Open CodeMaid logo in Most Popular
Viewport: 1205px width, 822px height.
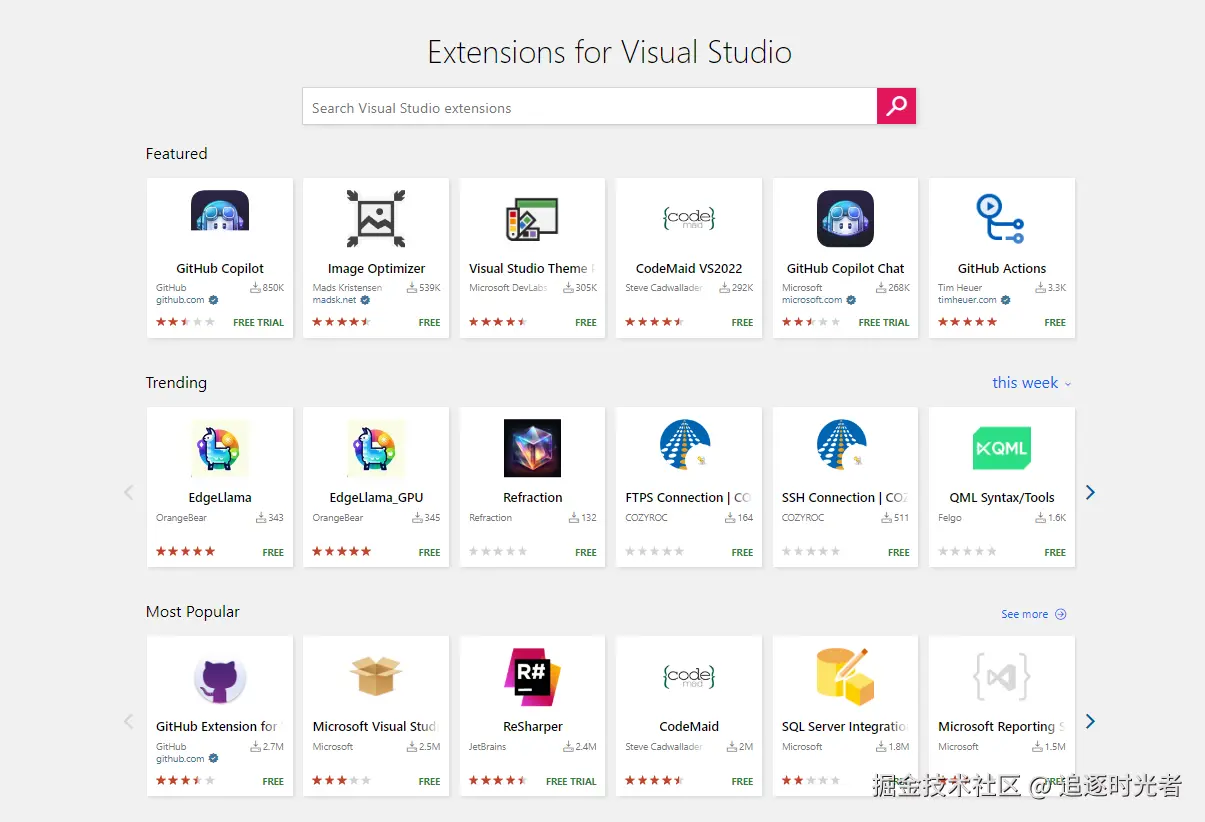click(689, 677)
